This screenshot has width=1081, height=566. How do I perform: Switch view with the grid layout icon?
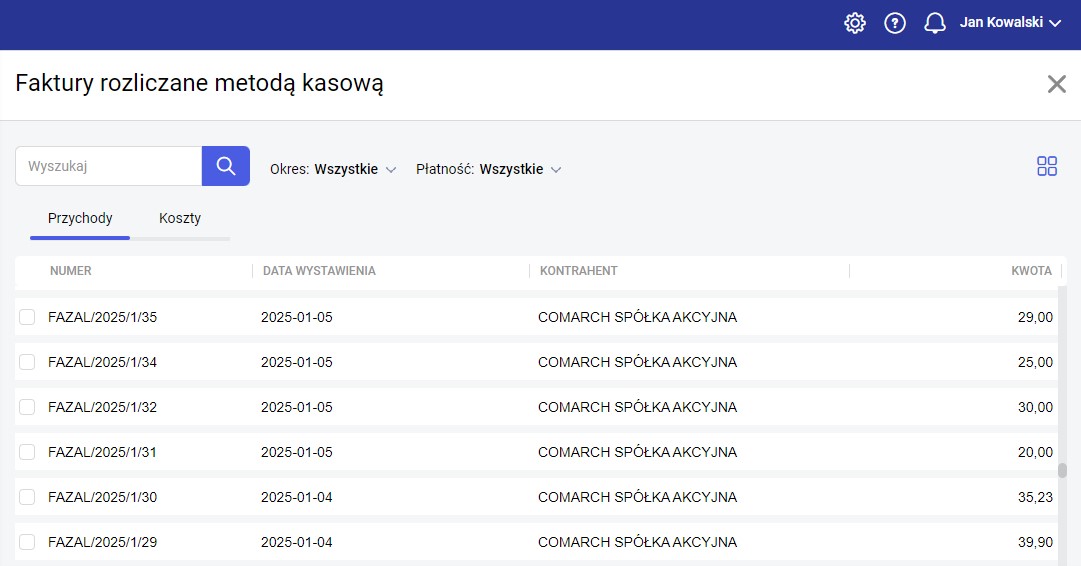tap(1047, 166)
